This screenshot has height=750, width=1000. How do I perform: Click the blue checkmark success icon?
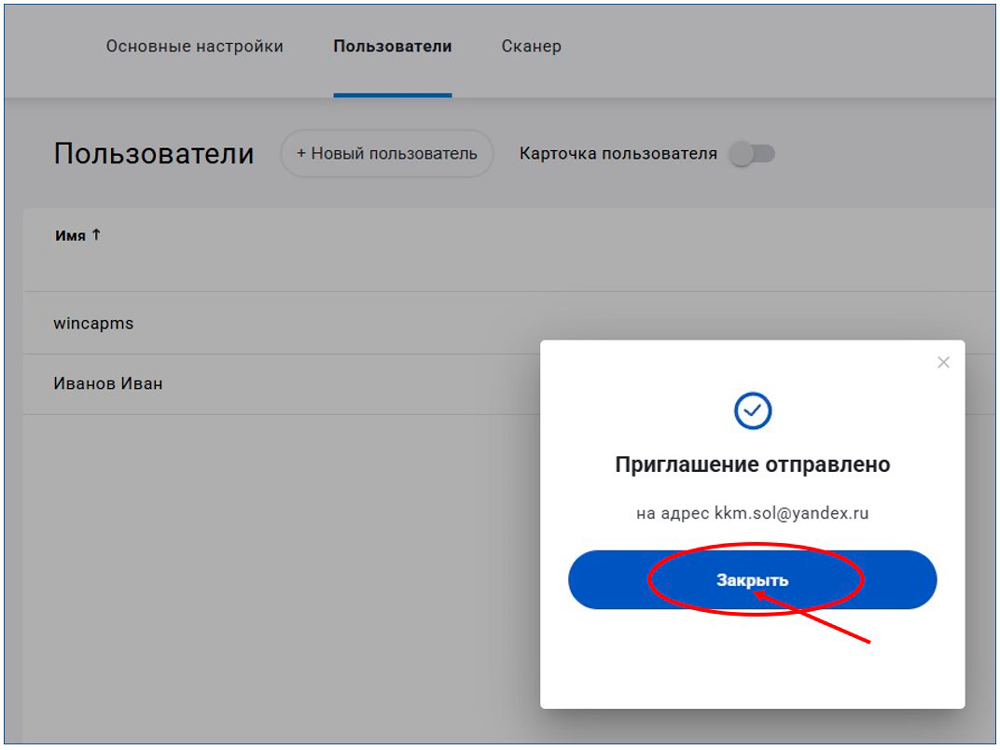coord(752,410)
